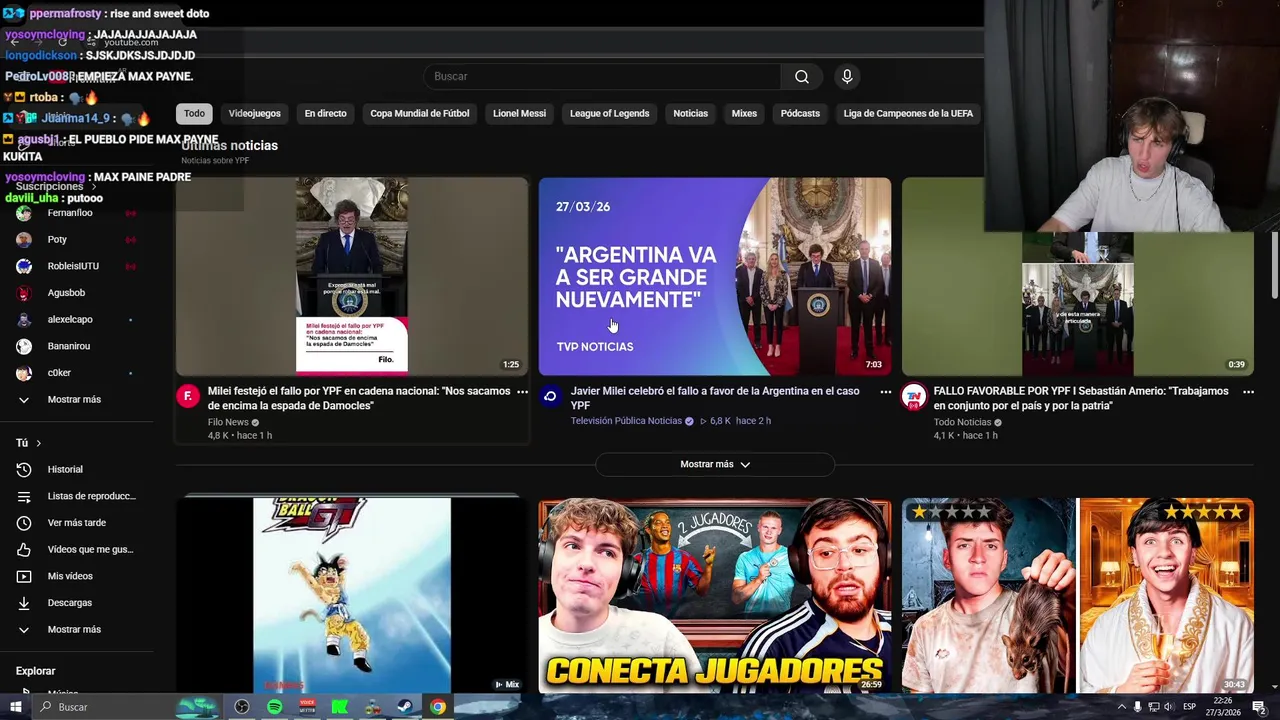Open the notification center icon
Viewport: 1280px width, 720px height.
pos(1259,707)
